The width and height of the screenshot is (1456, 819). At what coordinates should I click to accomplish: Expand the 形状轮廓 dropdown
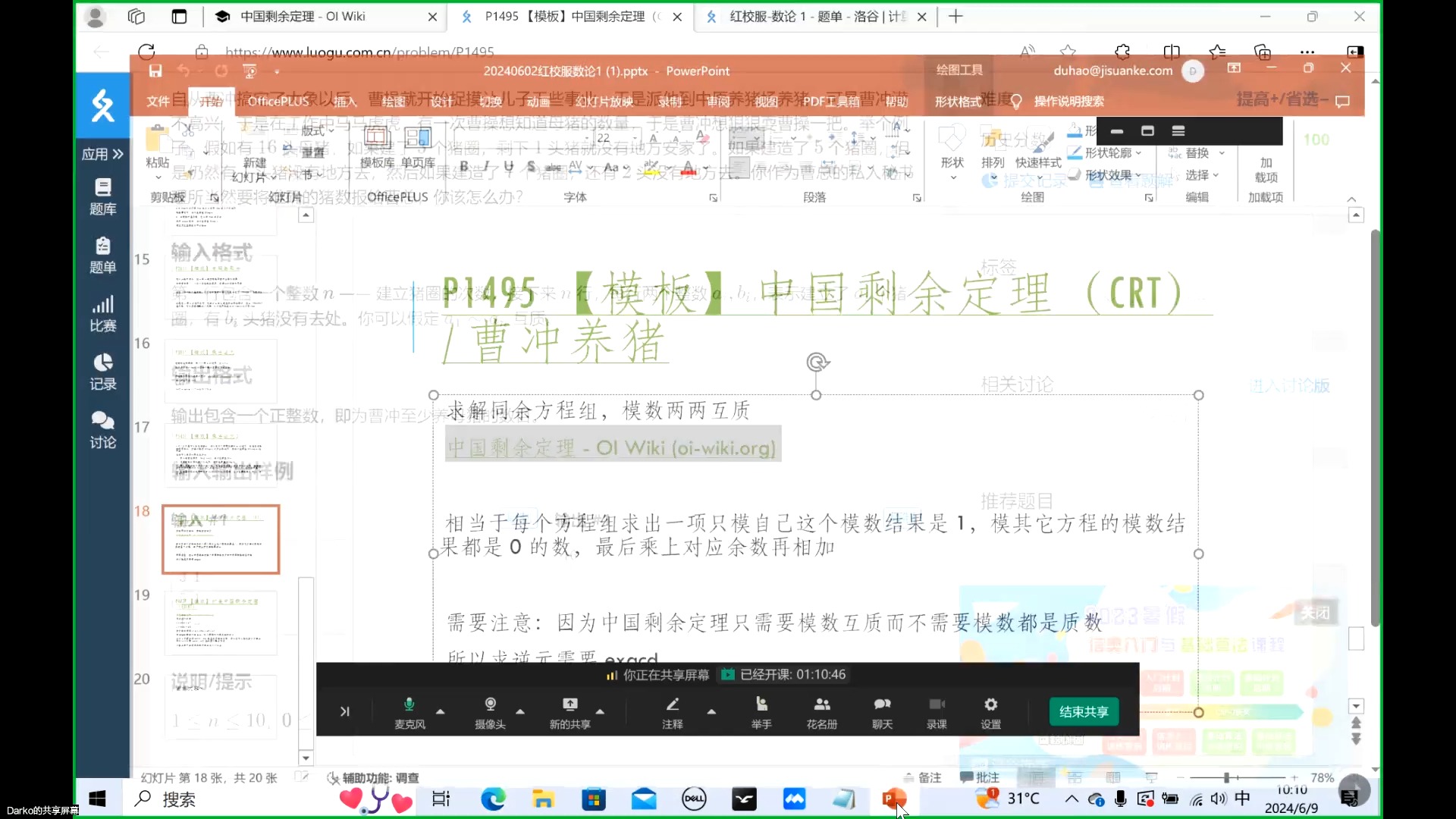(1104, 153)
